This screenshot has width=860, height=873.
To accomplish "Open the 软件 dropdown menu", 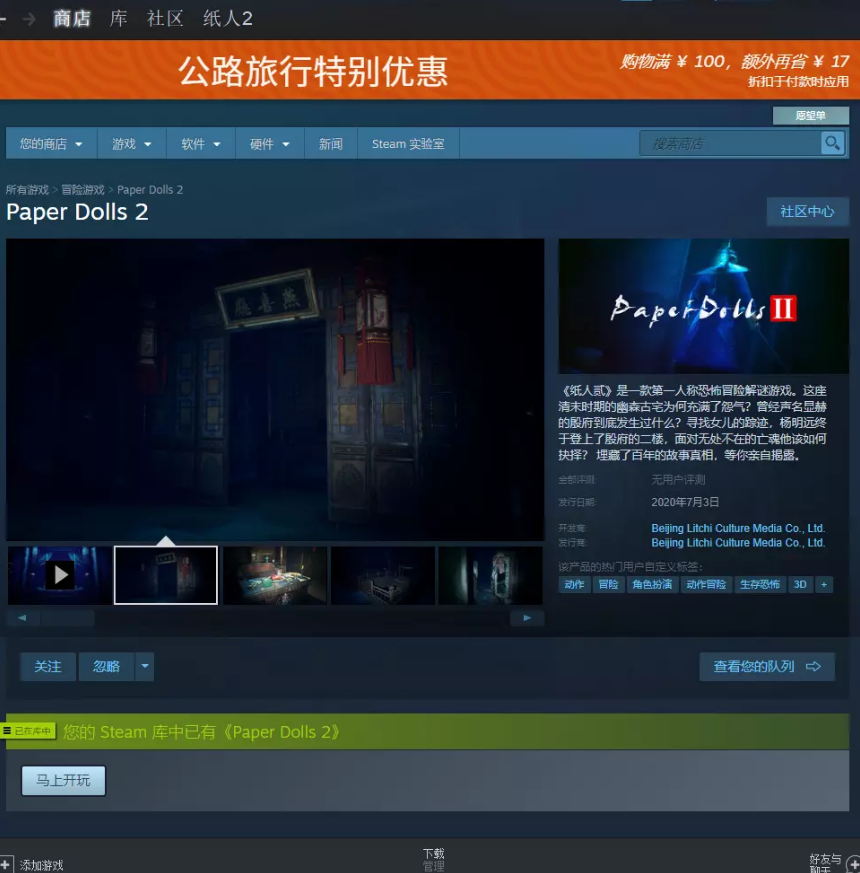I will coord(200,144).
